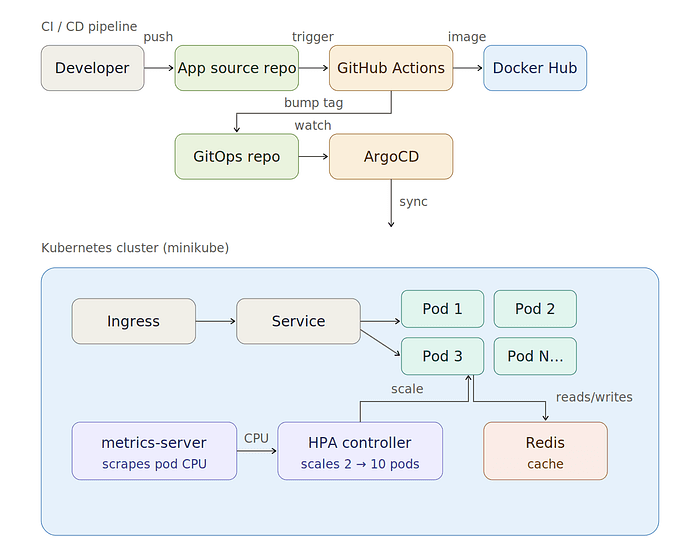Viewport: 700px width, 556px height.
Task: Click the 'reads/writes' label
Action: (594, 397)
